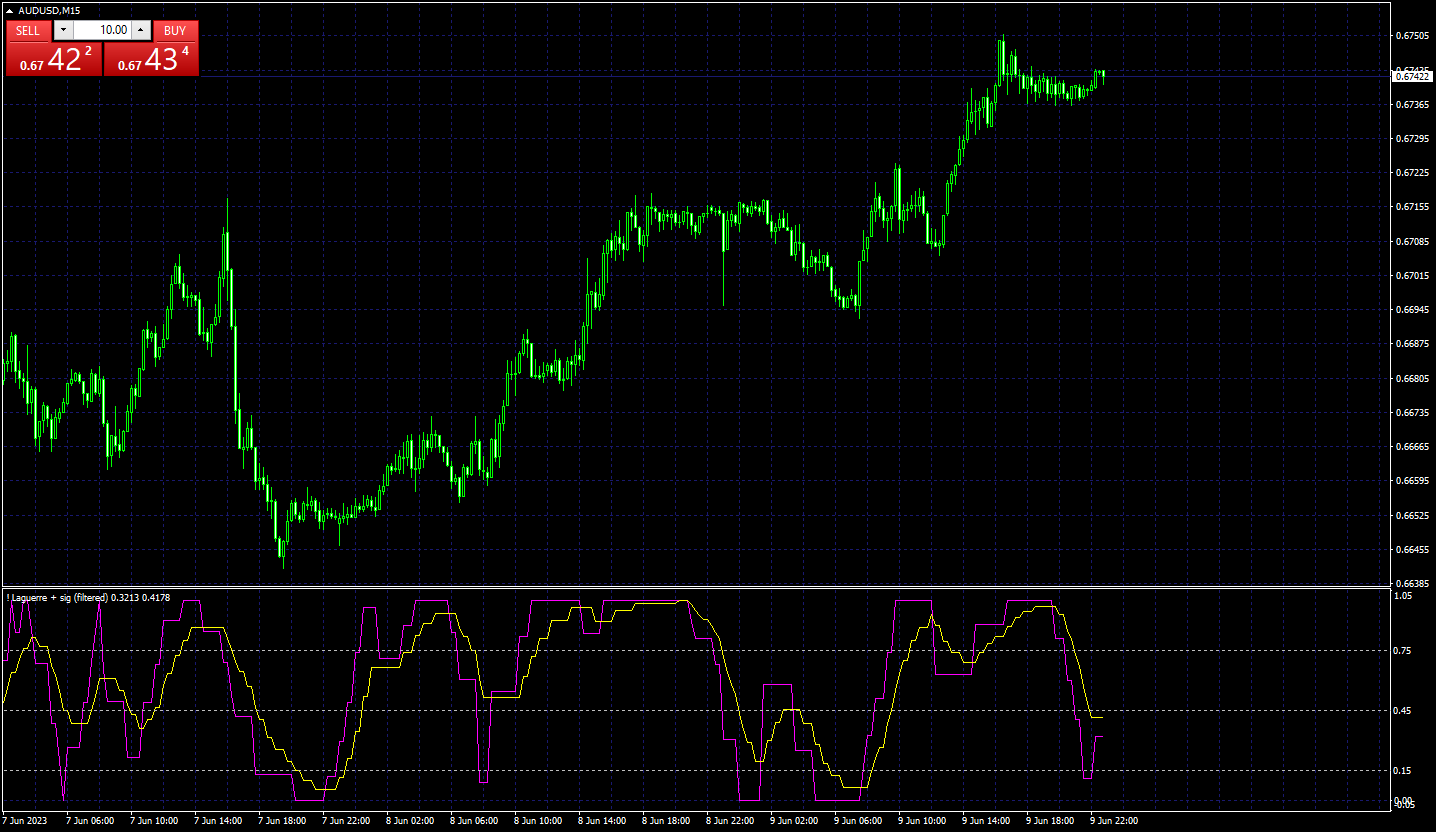
Task: Click the 10.00 volume input field
Action: point(102,30)
